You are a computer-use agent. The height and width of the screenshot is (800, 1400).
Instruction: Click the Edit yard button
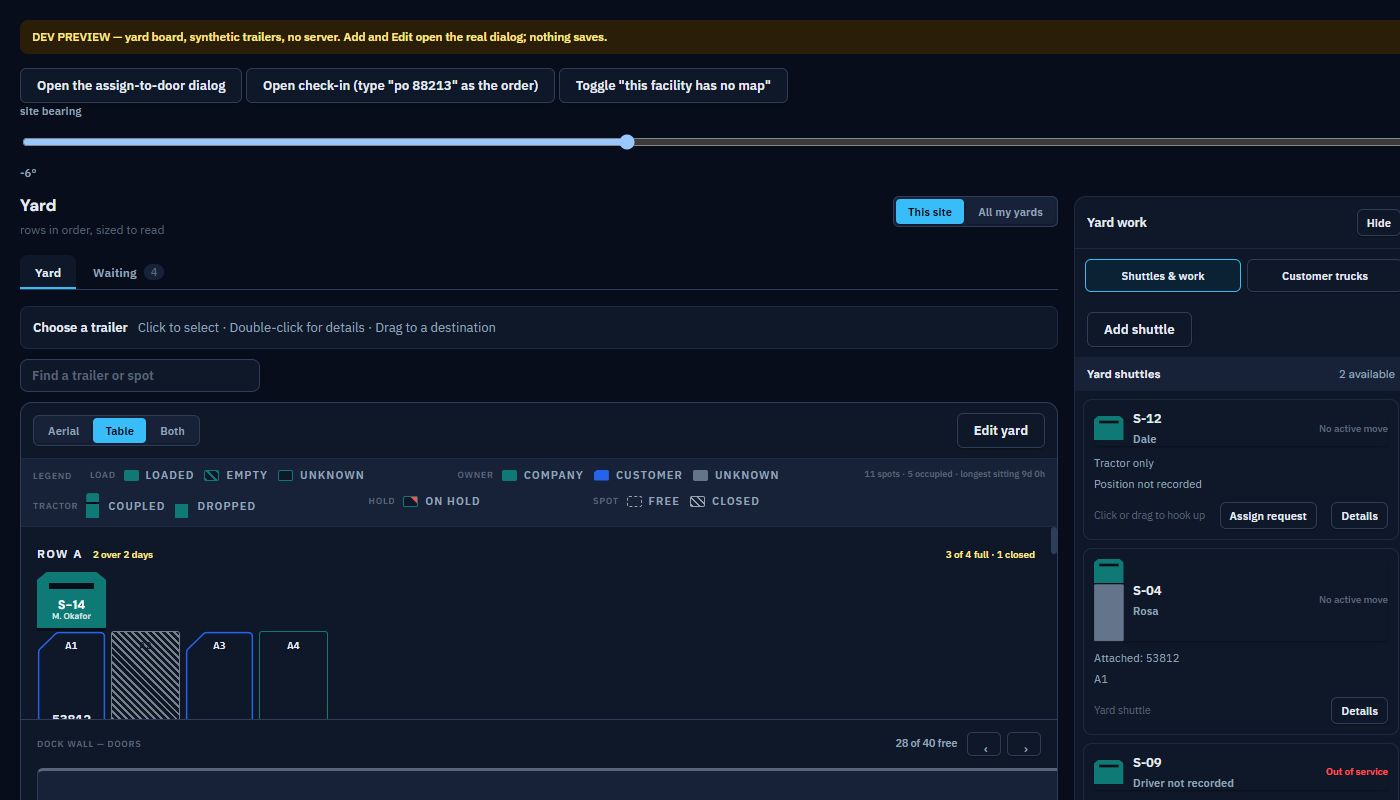(1001, 430)
